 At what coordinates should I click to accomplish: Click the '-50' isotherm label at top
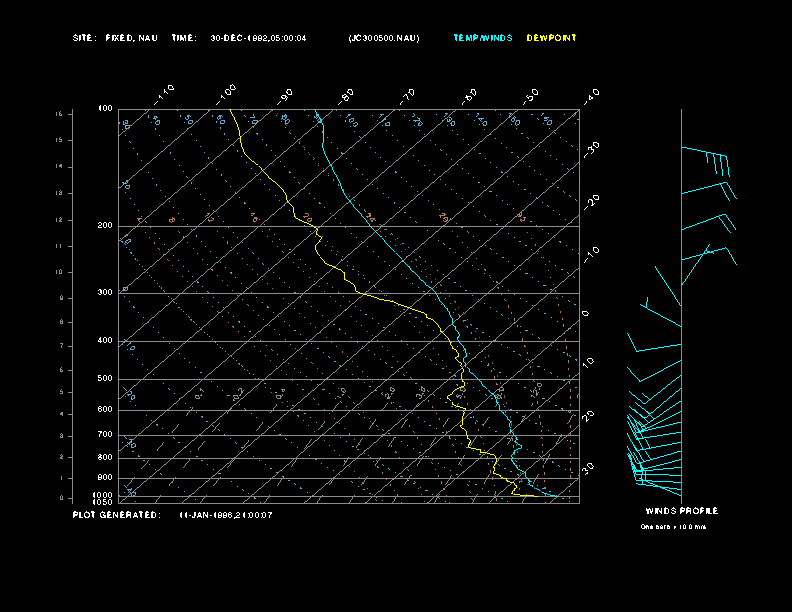coord(531,96)
